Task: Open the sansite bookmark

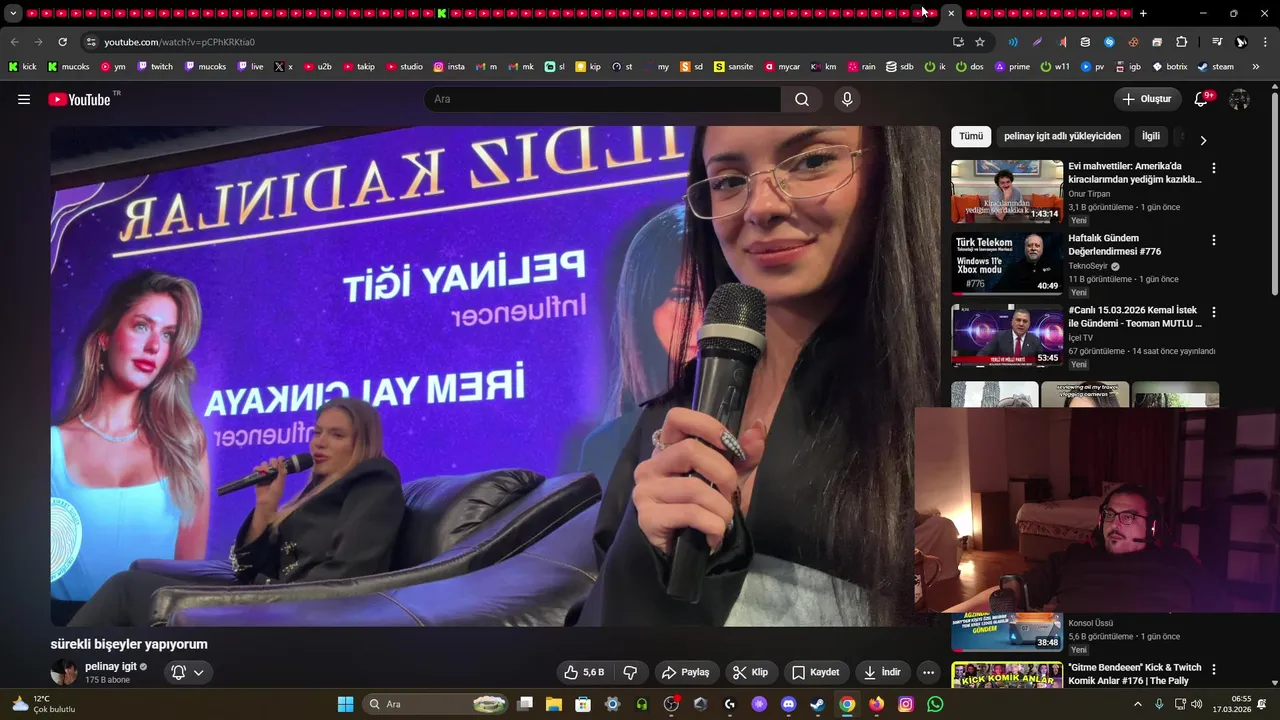Action: click(733, 66)
